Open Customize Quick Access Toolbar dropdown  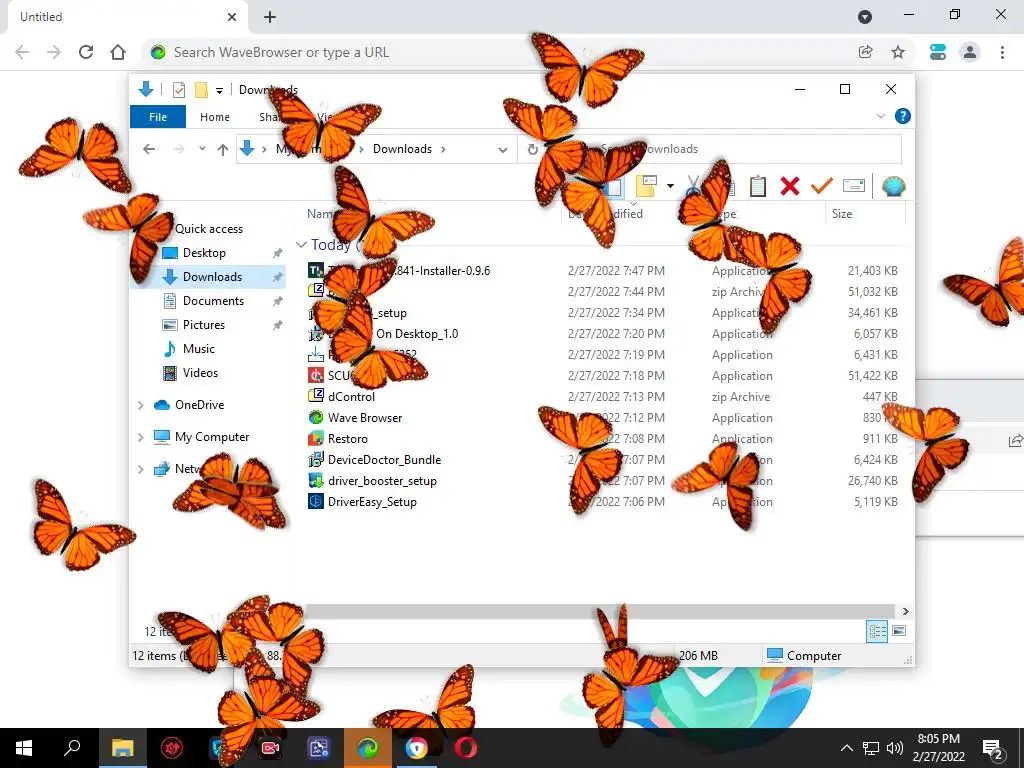click(219, 90)
